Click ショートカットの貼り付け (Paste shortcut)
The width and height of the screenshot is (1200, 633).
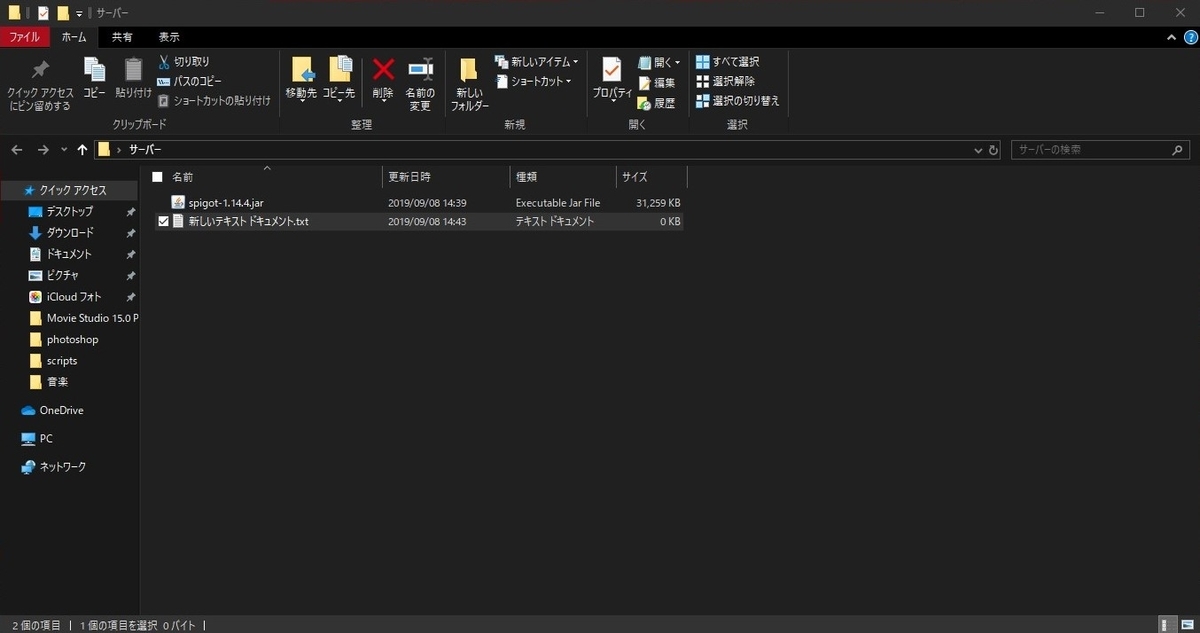click(x=214, y=100)
